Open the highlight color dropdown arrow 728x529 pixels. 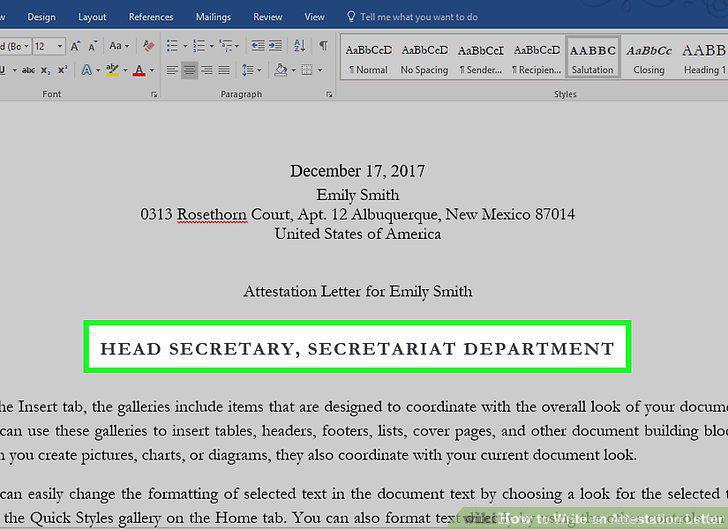click(x=125, y=70)
